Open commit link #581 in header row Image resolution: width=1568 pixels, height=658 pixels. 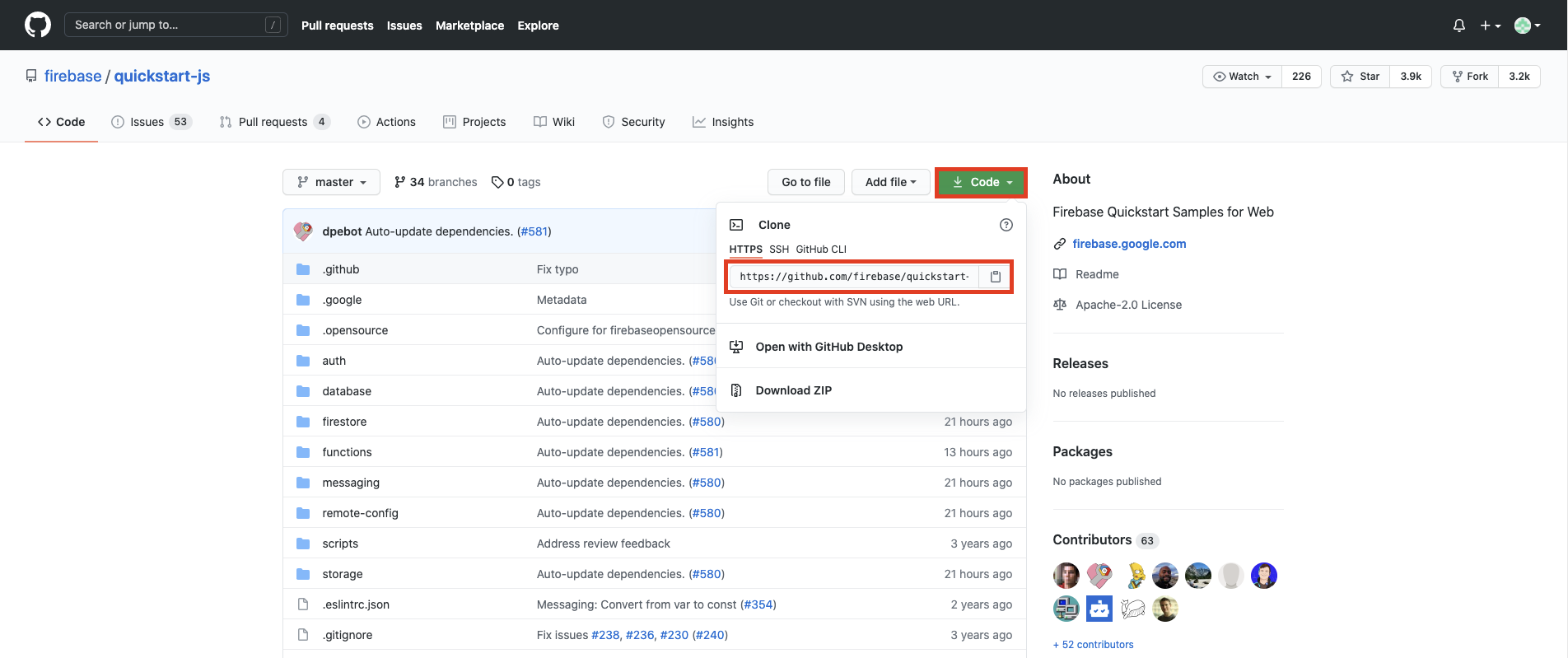pyautogui.click(x=534, y=231)
